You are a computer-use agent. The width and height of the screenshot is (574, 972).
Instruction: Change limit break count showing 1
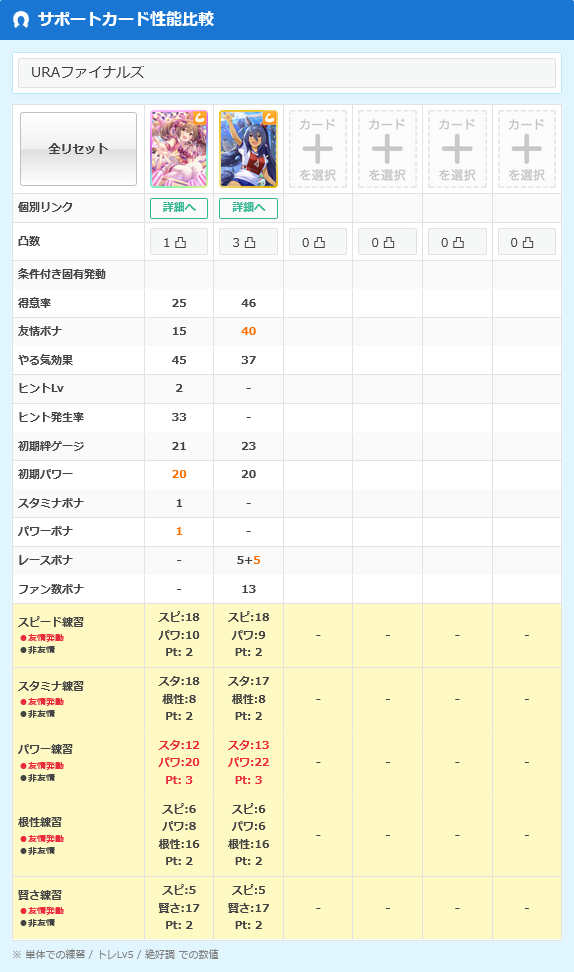click(179, 242)
